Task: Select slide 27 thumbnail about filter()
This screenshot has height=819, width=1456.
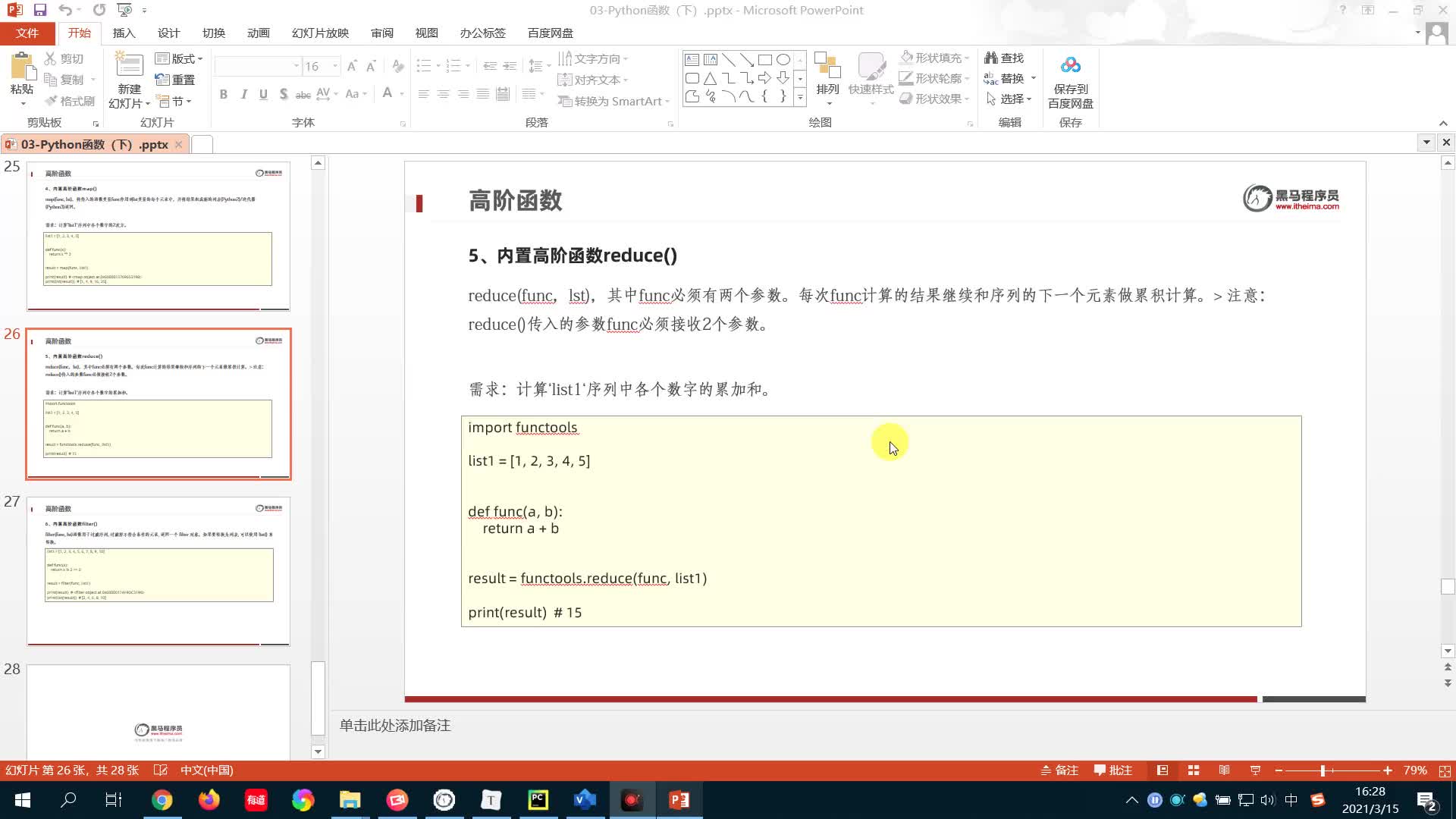Action: tap(158, 571)
